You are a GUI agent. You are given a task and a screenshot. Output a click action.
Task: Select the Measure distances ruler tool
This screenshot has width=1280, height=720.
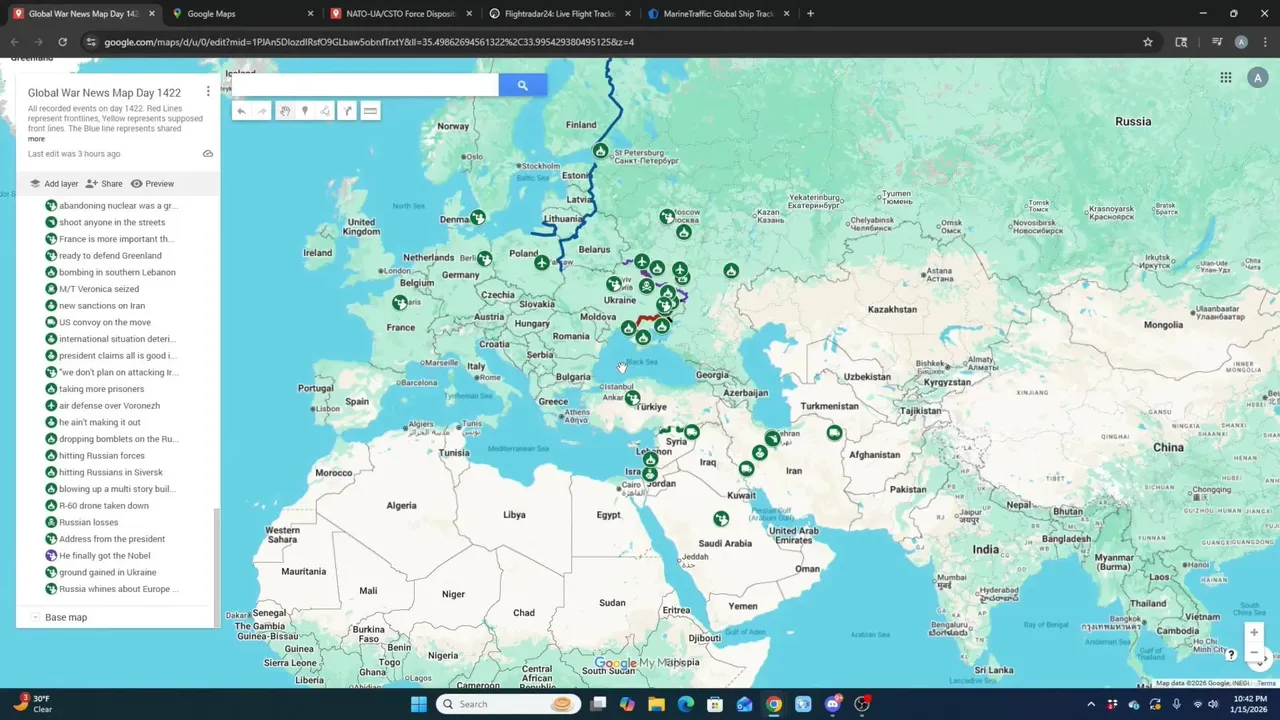pos(370,111)
